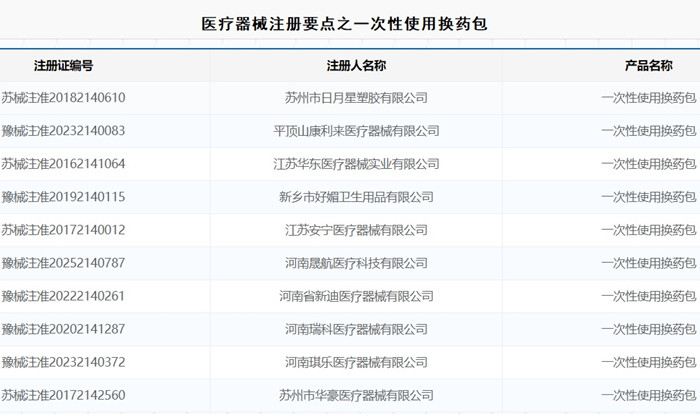Screen dimensions: 700x417
Task: Select registration number 豫械注准20202141287
Action: click(x=63, y=329)
